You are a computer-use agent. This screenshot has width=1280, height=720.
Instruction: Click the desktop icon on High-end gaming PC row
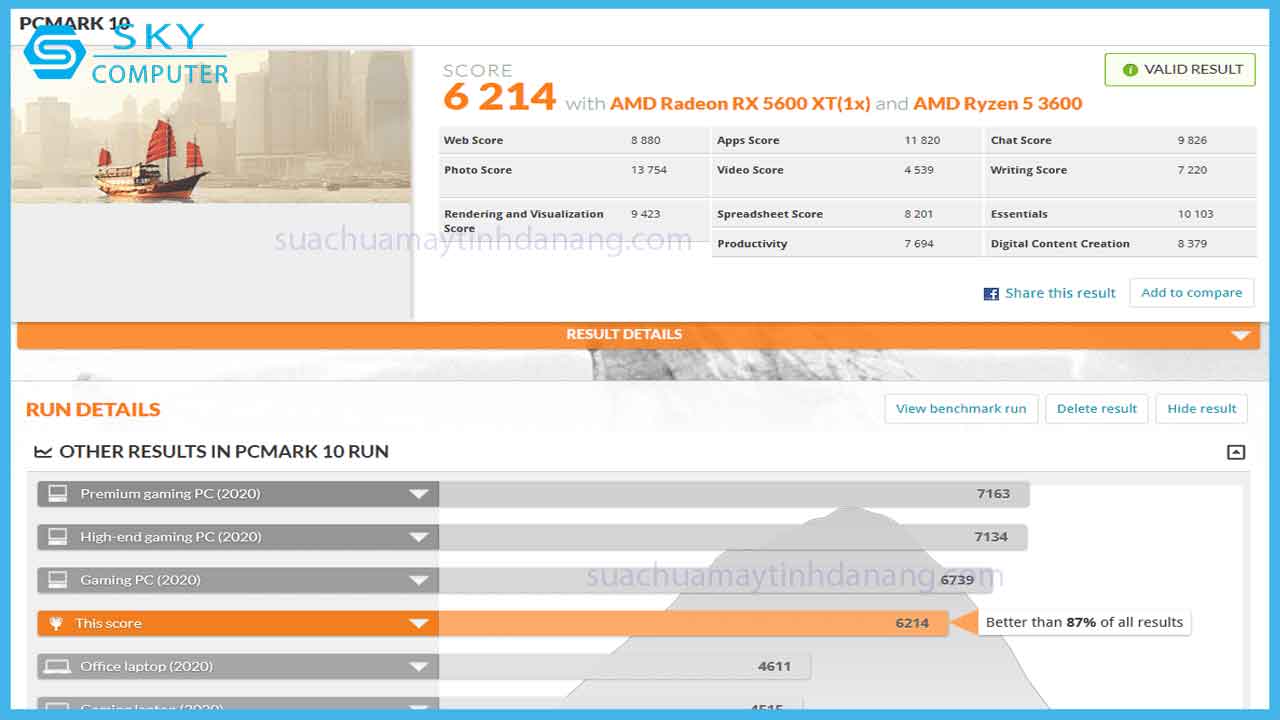pos(58,537)
